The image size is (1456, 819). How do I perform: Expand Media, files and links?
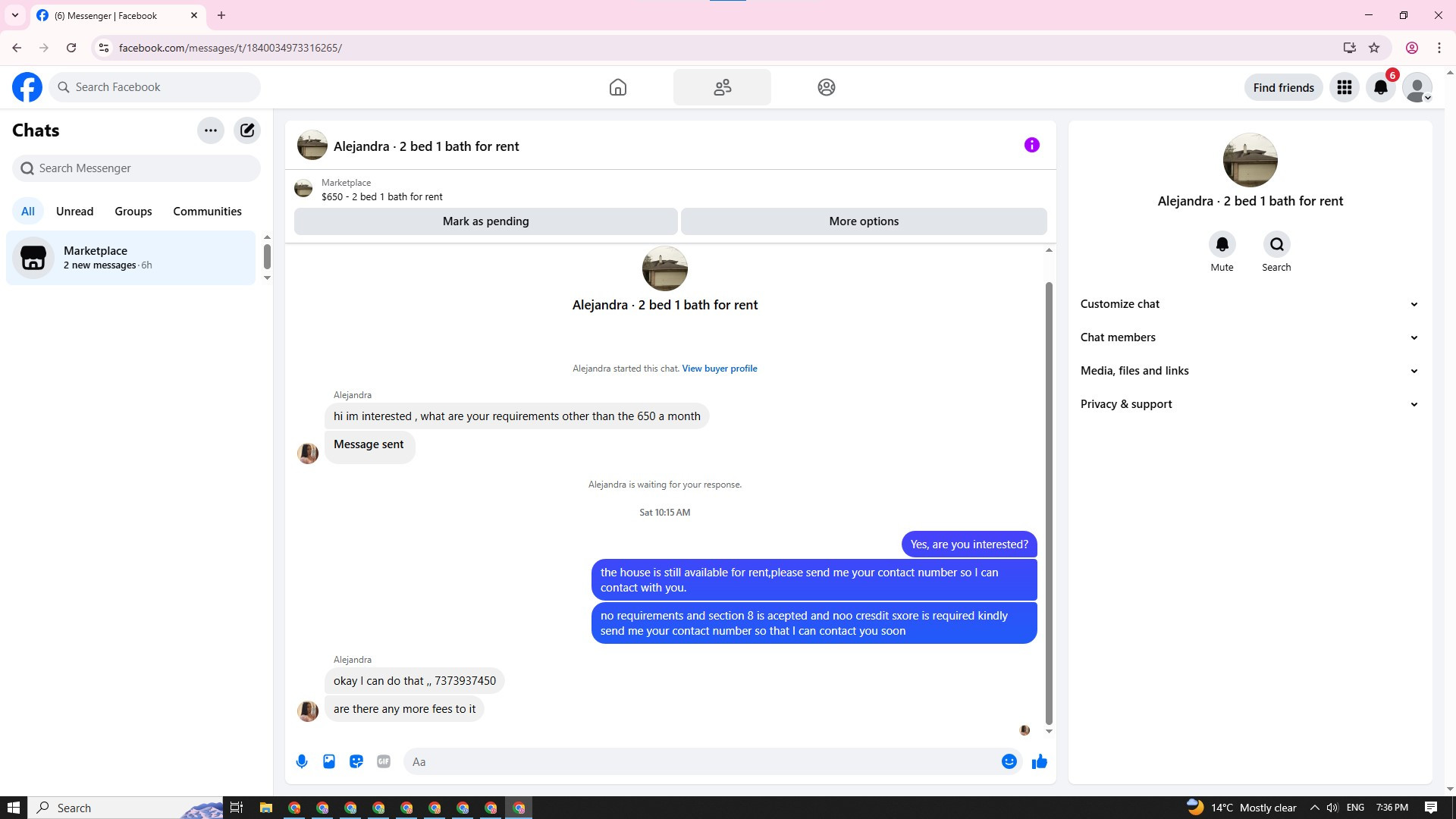pyautogui.click(x=1249, y=371)
